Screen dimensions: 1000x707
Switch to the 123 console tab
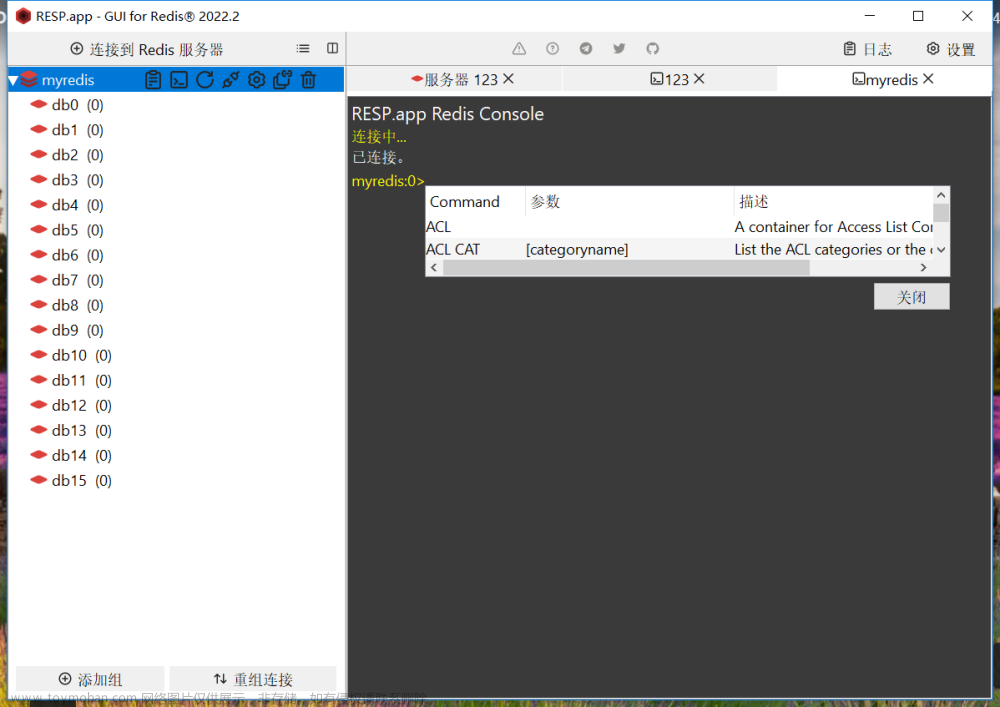point(670,80)
